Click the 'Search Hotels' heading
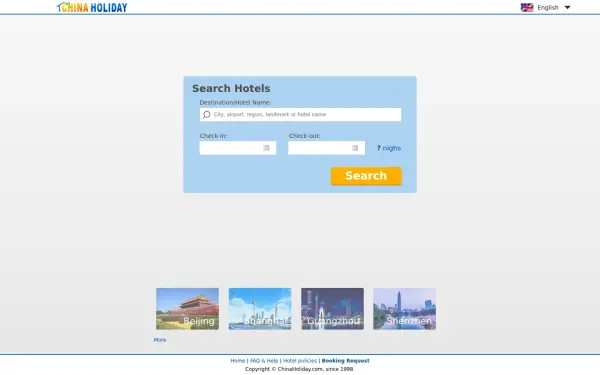Image resolution: width=600 pixels, height=375 pixels. (x=231, y=88)
